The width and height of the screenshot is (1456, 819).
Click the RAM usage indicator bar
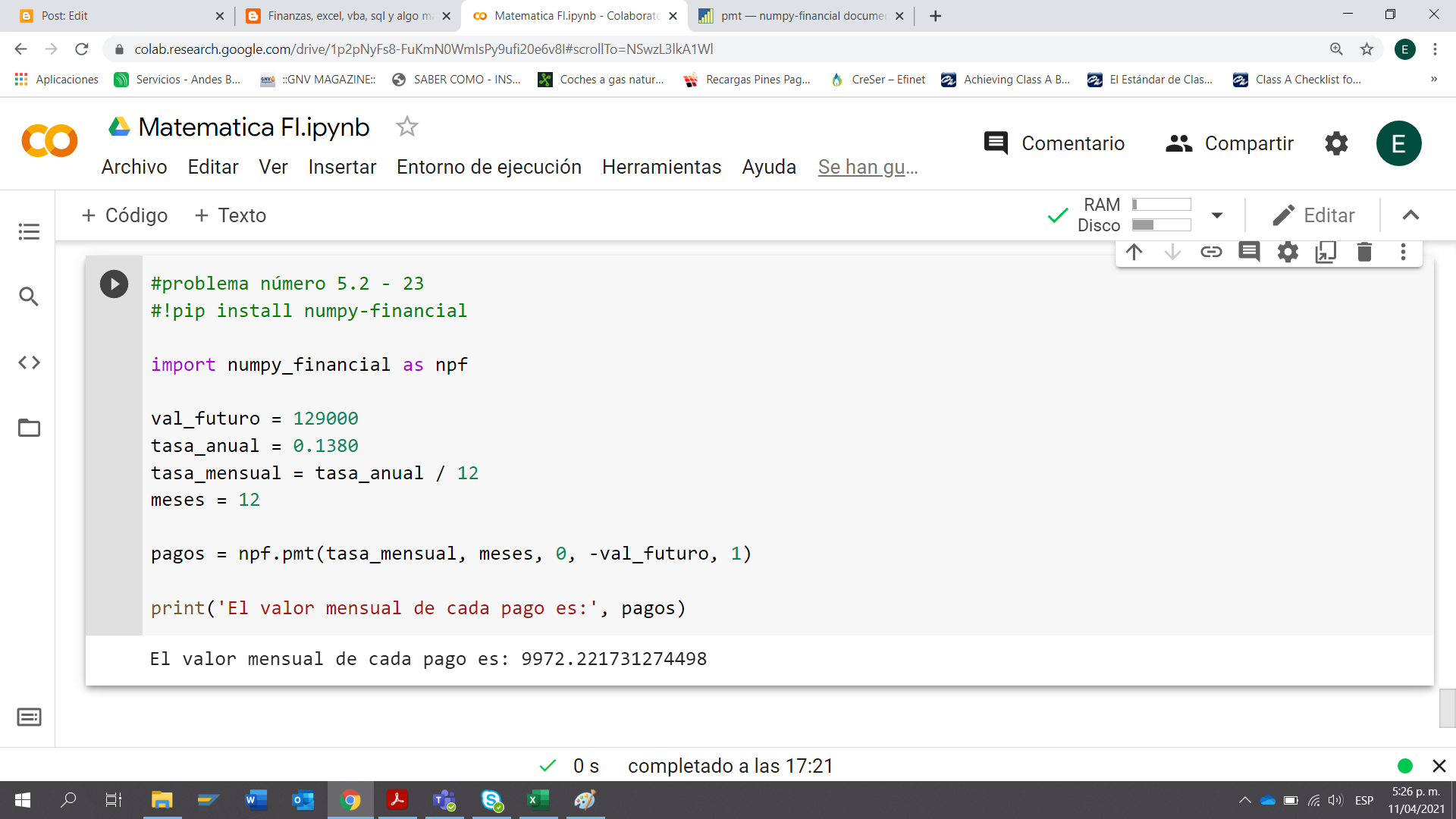(1163, 204)
